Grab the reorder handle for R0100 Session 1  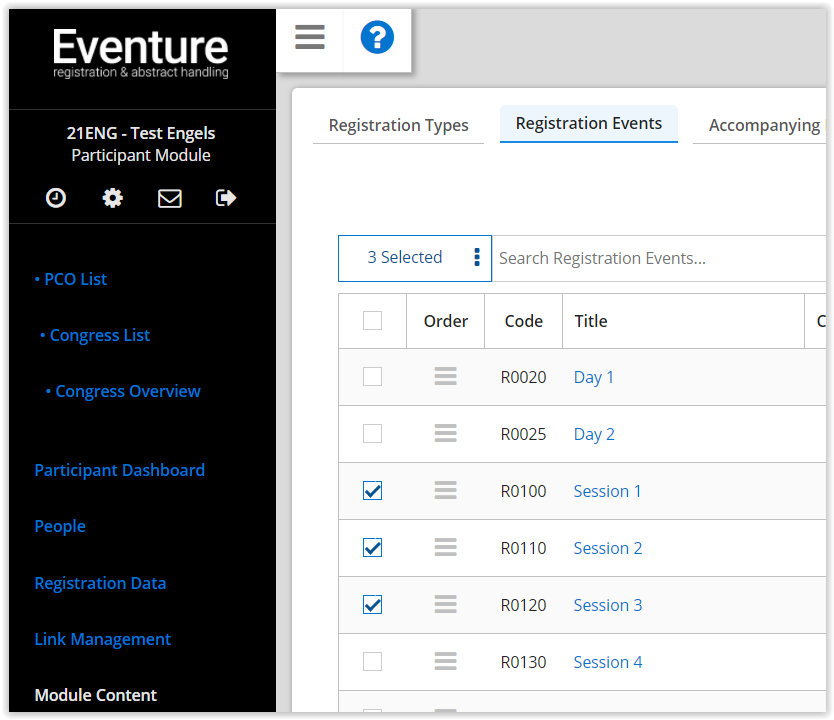coord(445,490)
